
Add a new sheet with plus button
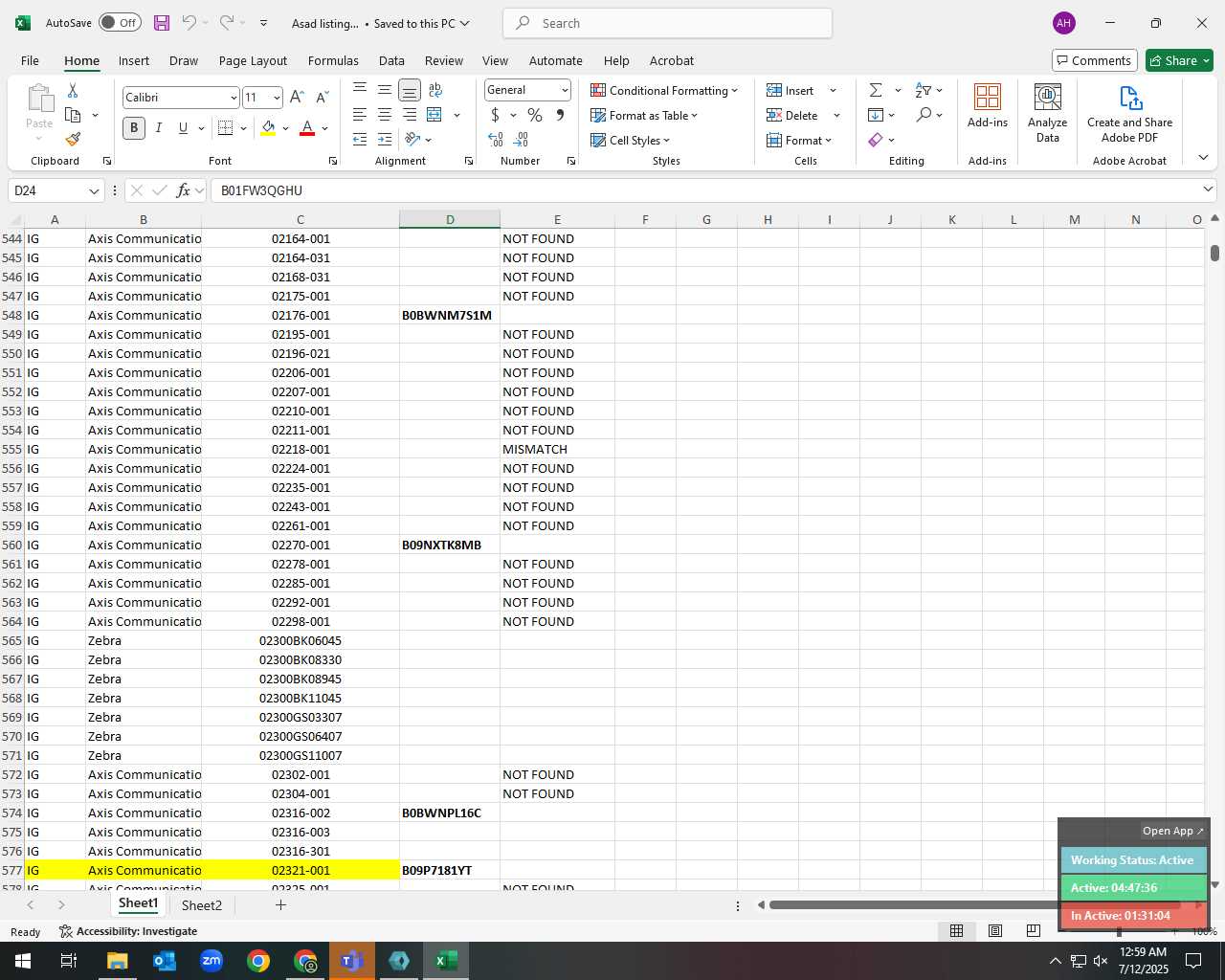point(280,904)
